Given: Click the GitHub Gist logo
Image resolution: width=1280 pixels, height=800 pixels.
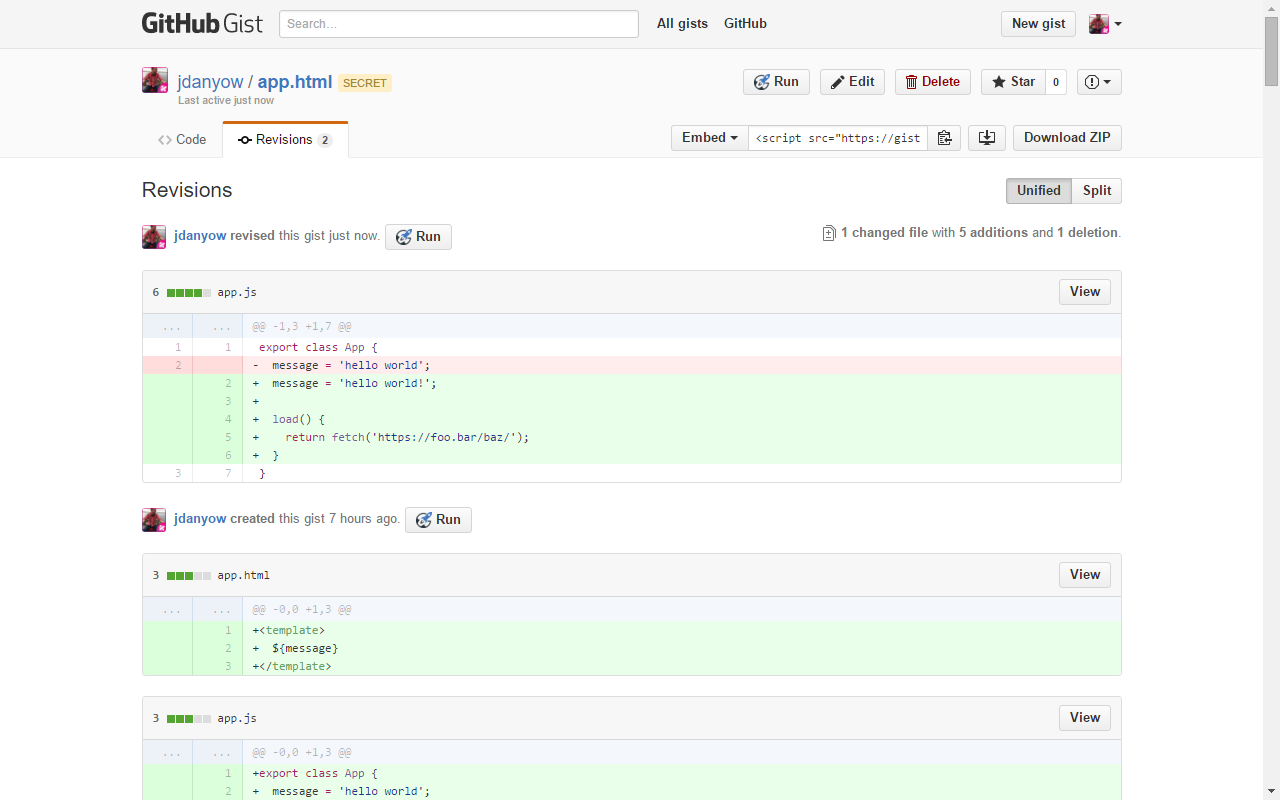Looking at the screenshot, I should (x=202, y=24).
